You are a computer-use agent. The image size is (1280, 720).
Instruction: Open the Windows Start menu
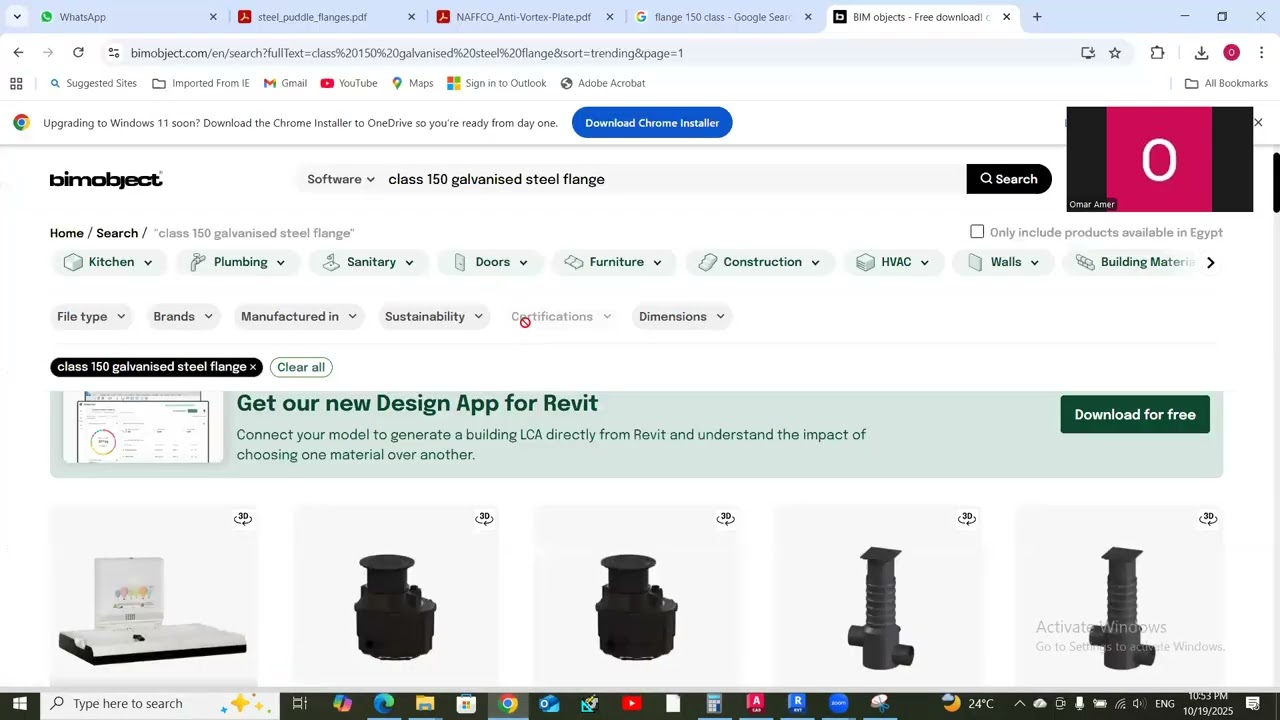point(20,704)
